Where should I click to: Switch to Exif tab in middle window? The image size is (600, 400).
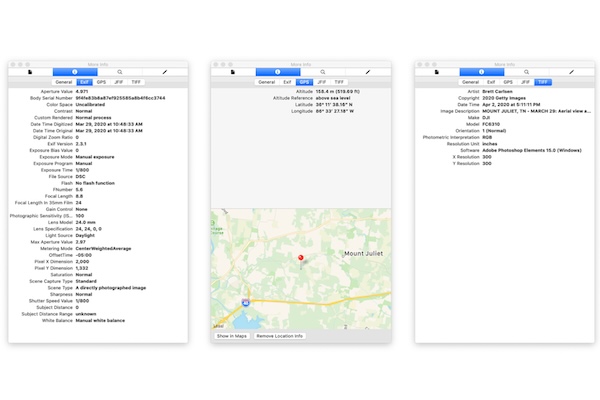pyautogui.click(x=287, y=82)
